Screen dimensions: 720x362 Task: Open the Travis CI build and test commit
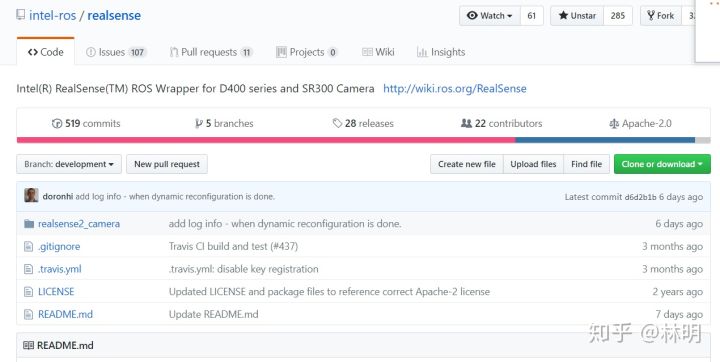[x=233, y=246]
